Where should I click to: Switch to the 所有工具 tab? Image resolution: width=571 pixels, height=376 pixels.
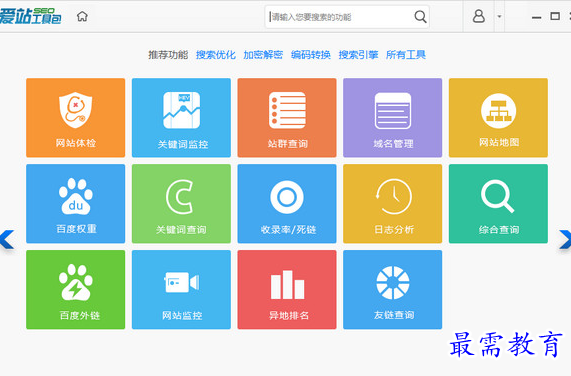tap(406, 55)
